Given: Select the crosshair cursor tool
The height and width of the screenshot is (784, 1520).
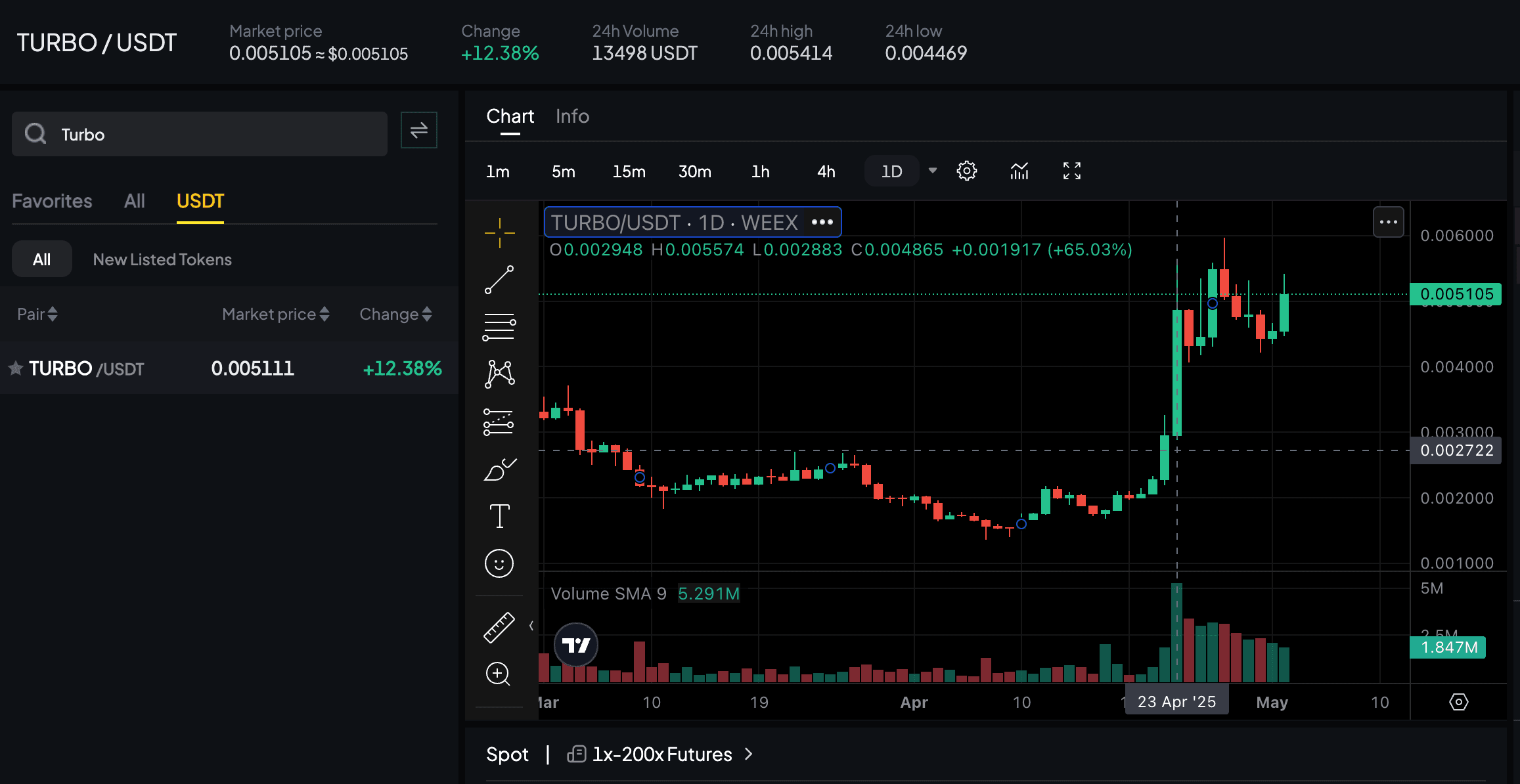Looking at the screenshot, I should 499,232.
